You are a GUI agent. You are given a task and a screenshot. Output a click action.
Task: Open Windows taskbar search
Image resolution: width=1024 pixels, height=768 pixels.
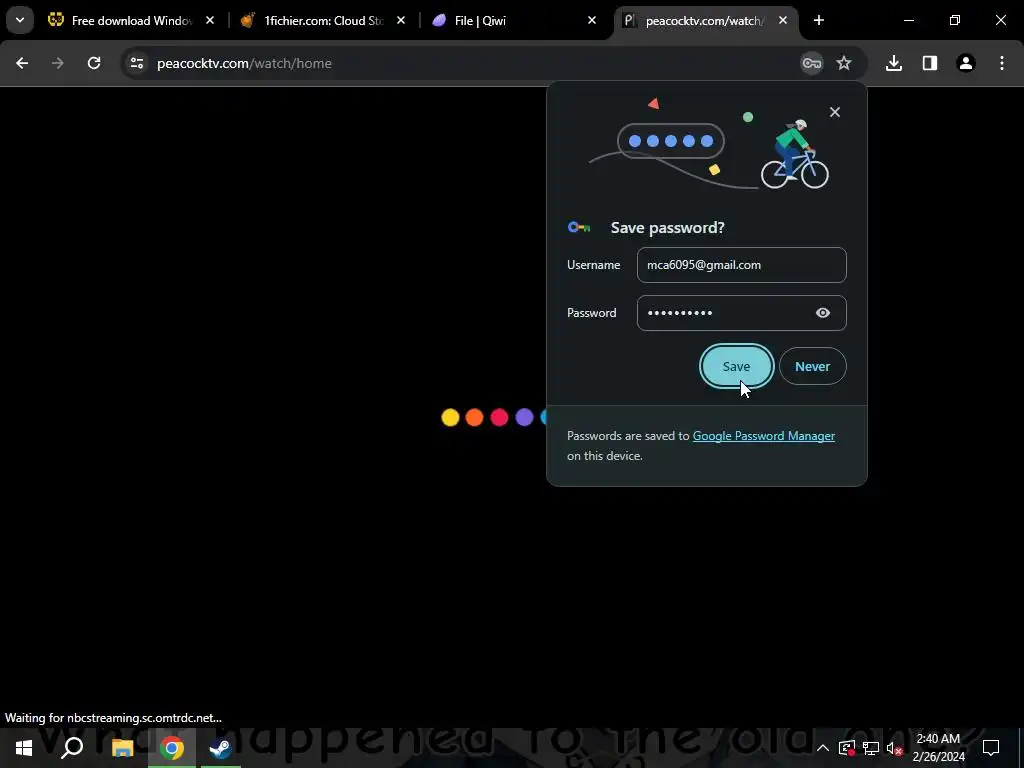tap(72, 748)
